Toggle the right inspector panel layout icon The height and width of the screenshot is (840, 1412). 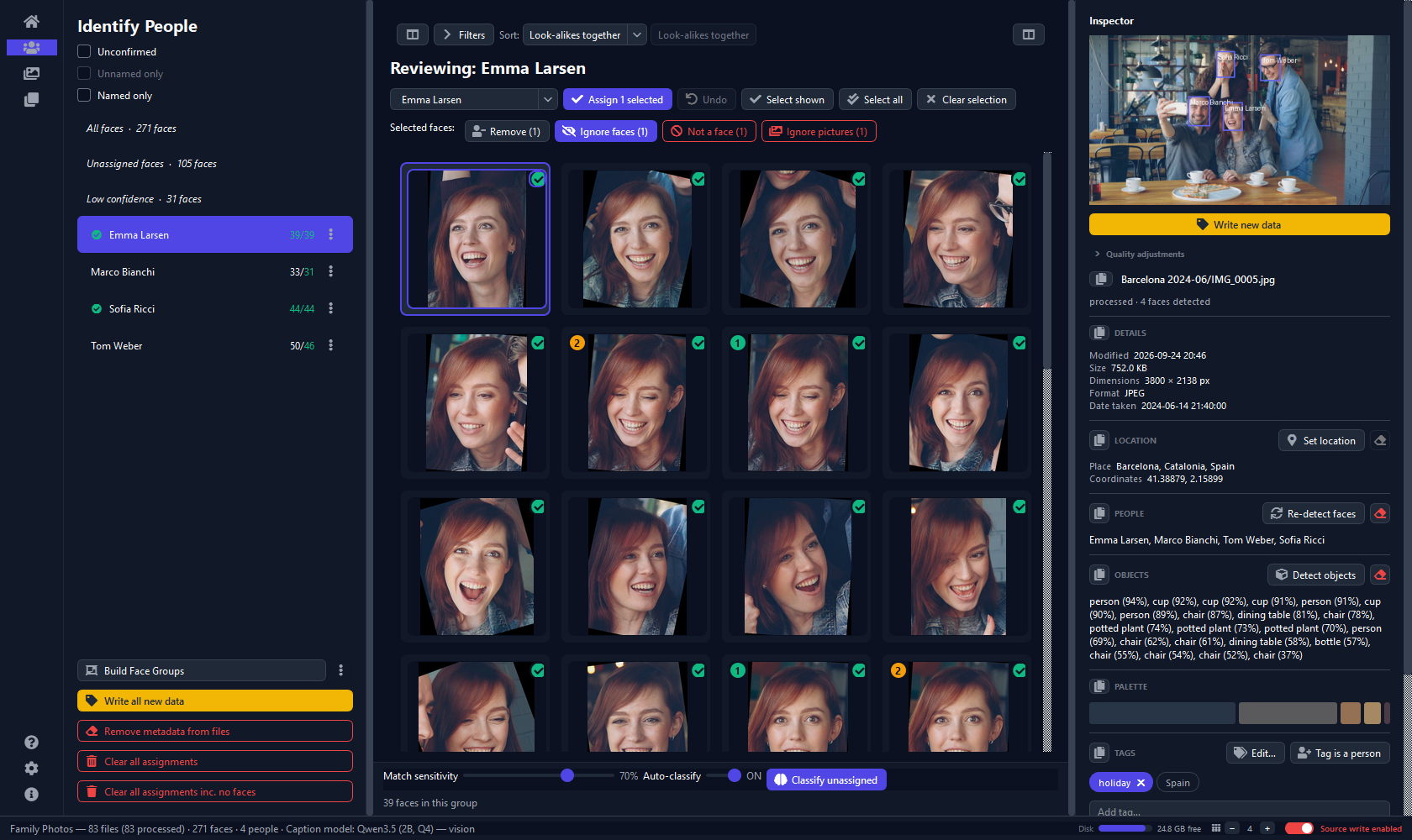(x=1029, y=34)
